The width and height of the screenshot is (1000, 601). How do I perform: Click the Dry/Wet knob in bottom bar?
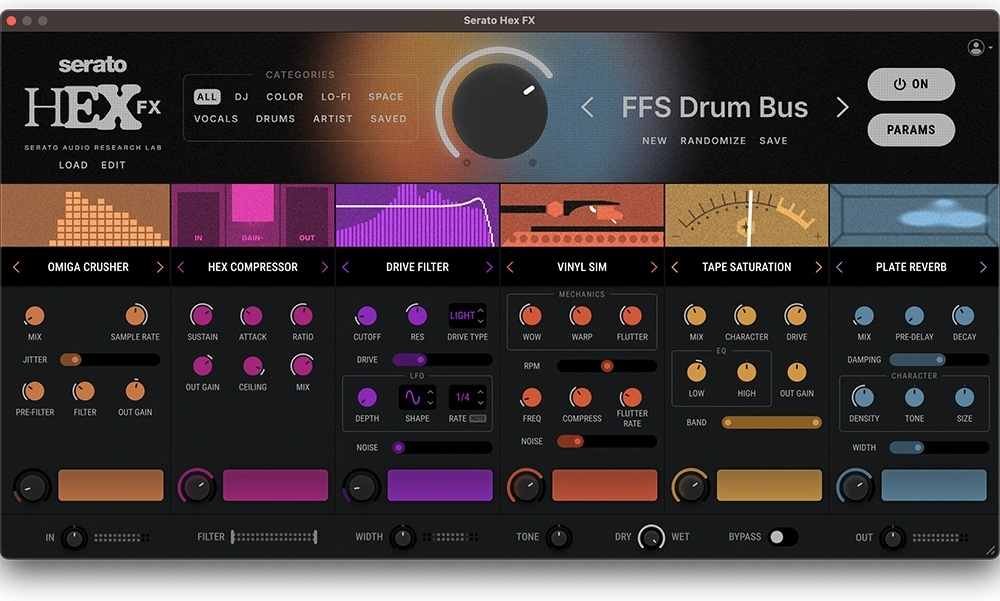click(x=651, y=537)
